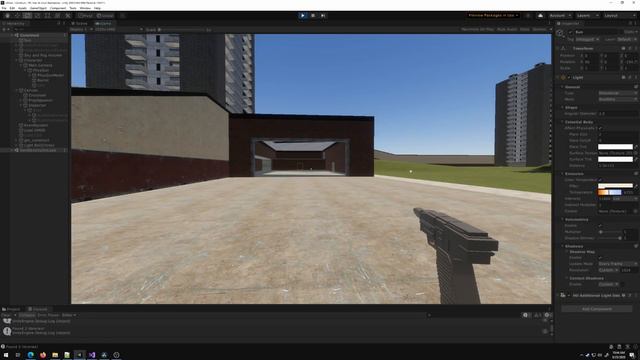Screen dimensions: 640x360
Task: Open the emission Filter color swatch
Action: click(x=616, y=186)
